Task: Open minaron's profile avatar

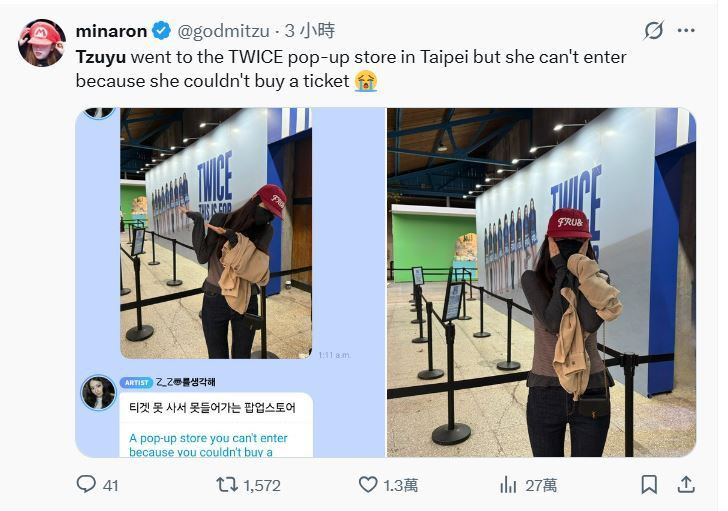Action: (42, 43)
